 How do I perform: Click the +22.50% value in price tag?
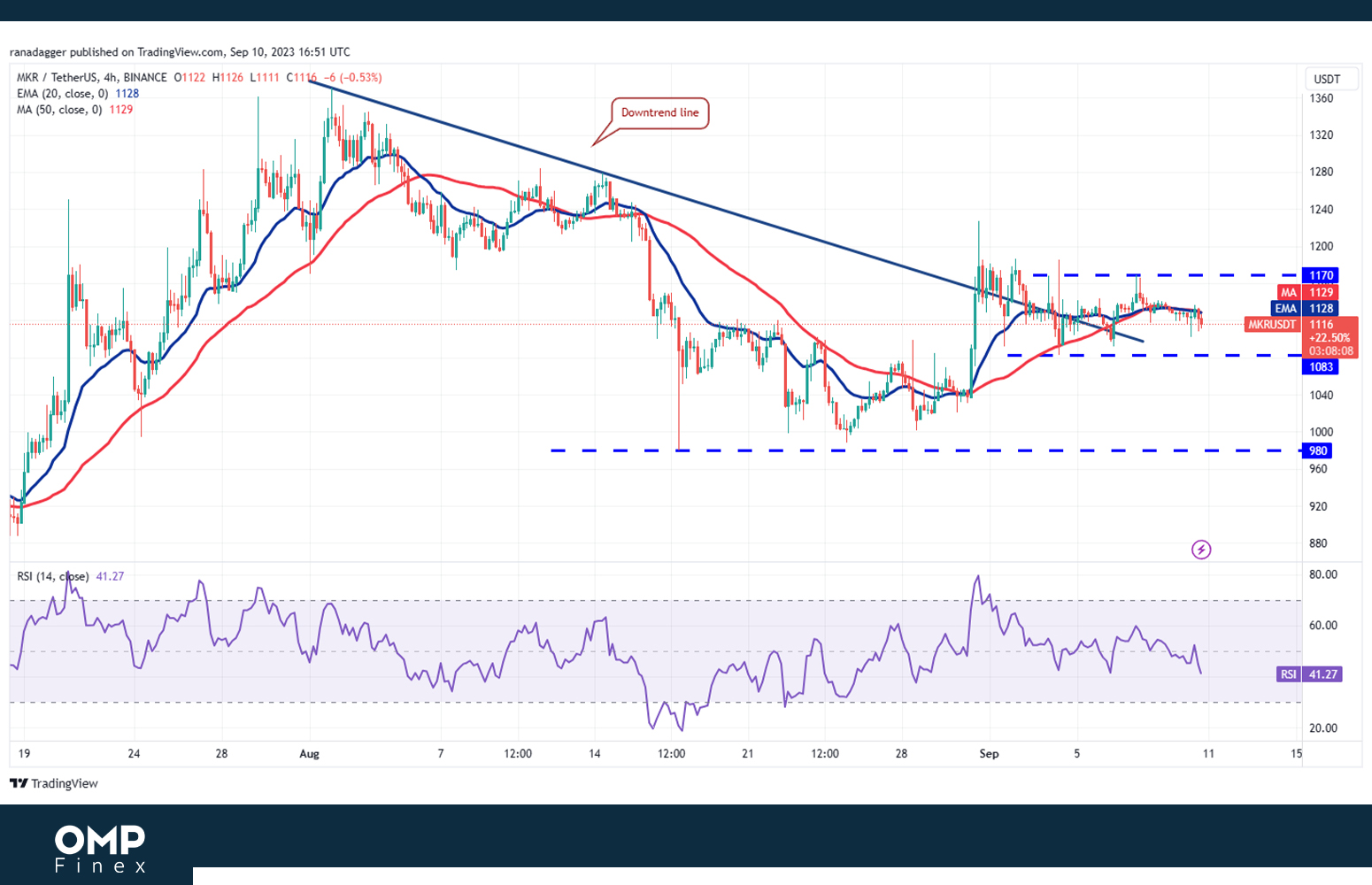coord(1330,338)
